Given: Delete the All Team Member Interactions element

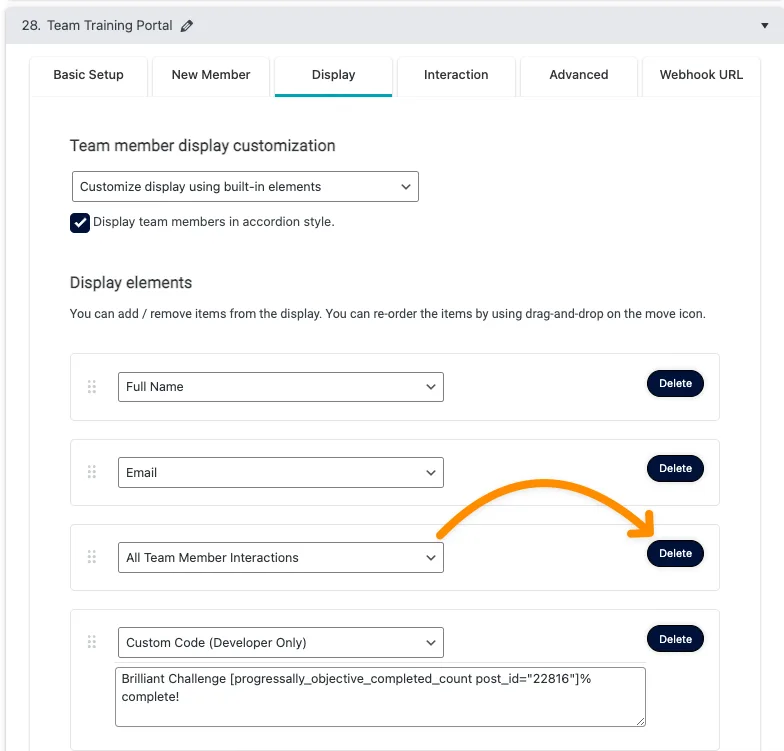Looking at the screenshot, I should click(675, 553).
